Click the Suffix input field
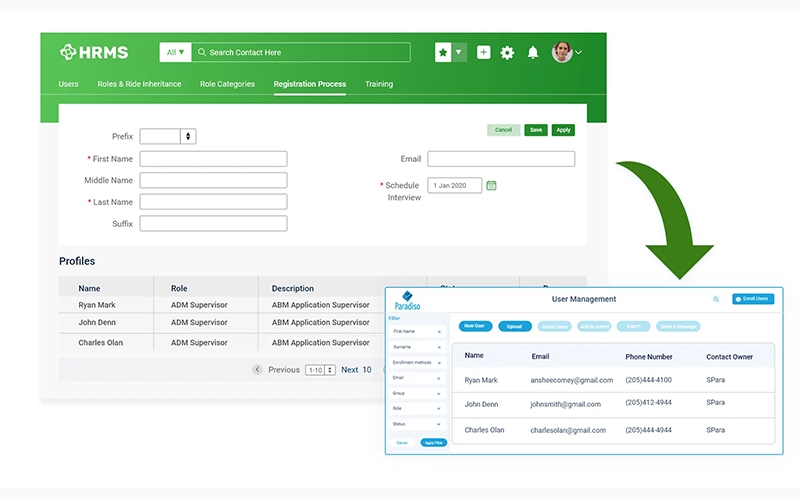This screenshot has width=800, height=500. (213, 223)
